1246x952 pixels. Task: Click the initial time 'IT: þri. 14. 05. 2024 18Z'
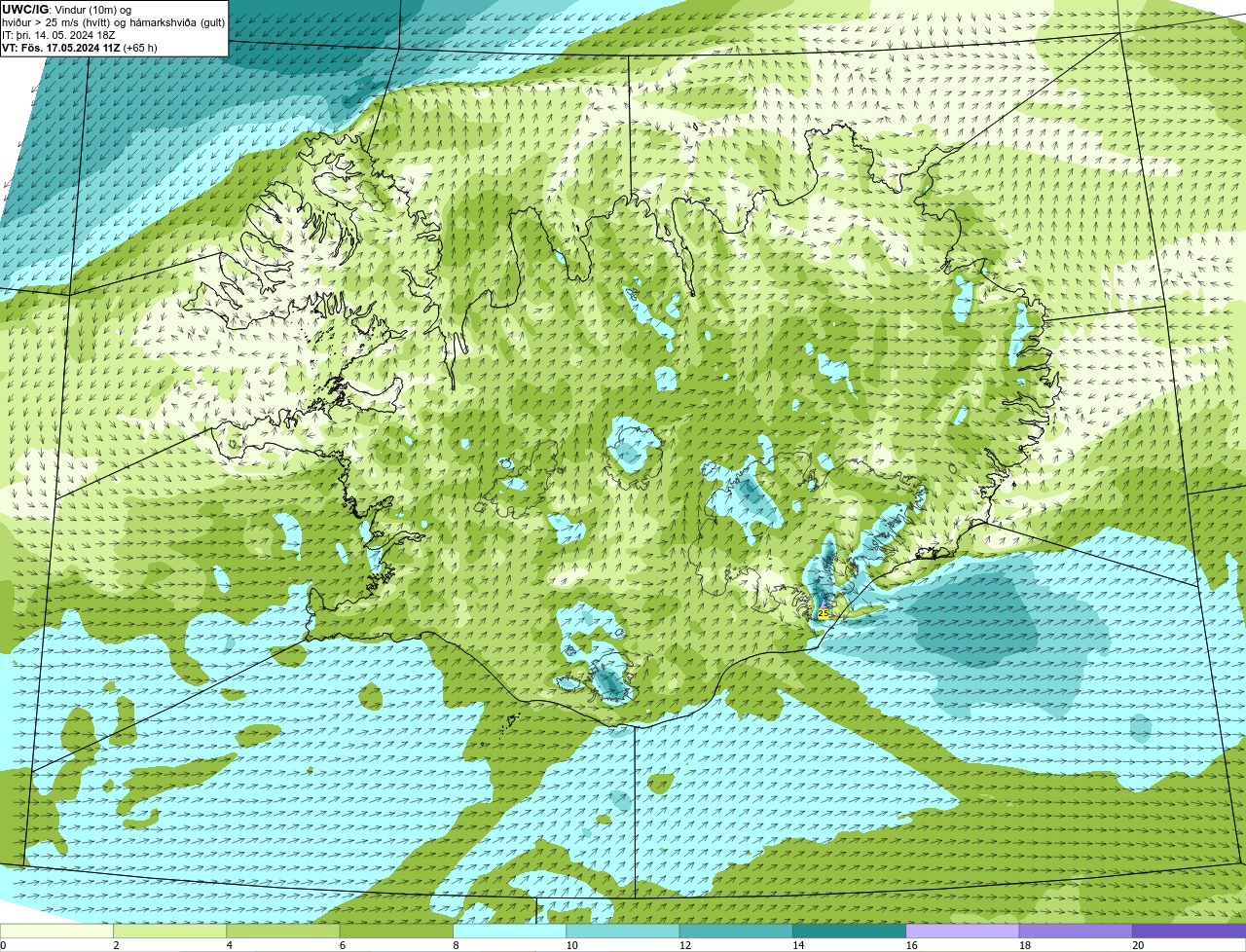(59, 35)
